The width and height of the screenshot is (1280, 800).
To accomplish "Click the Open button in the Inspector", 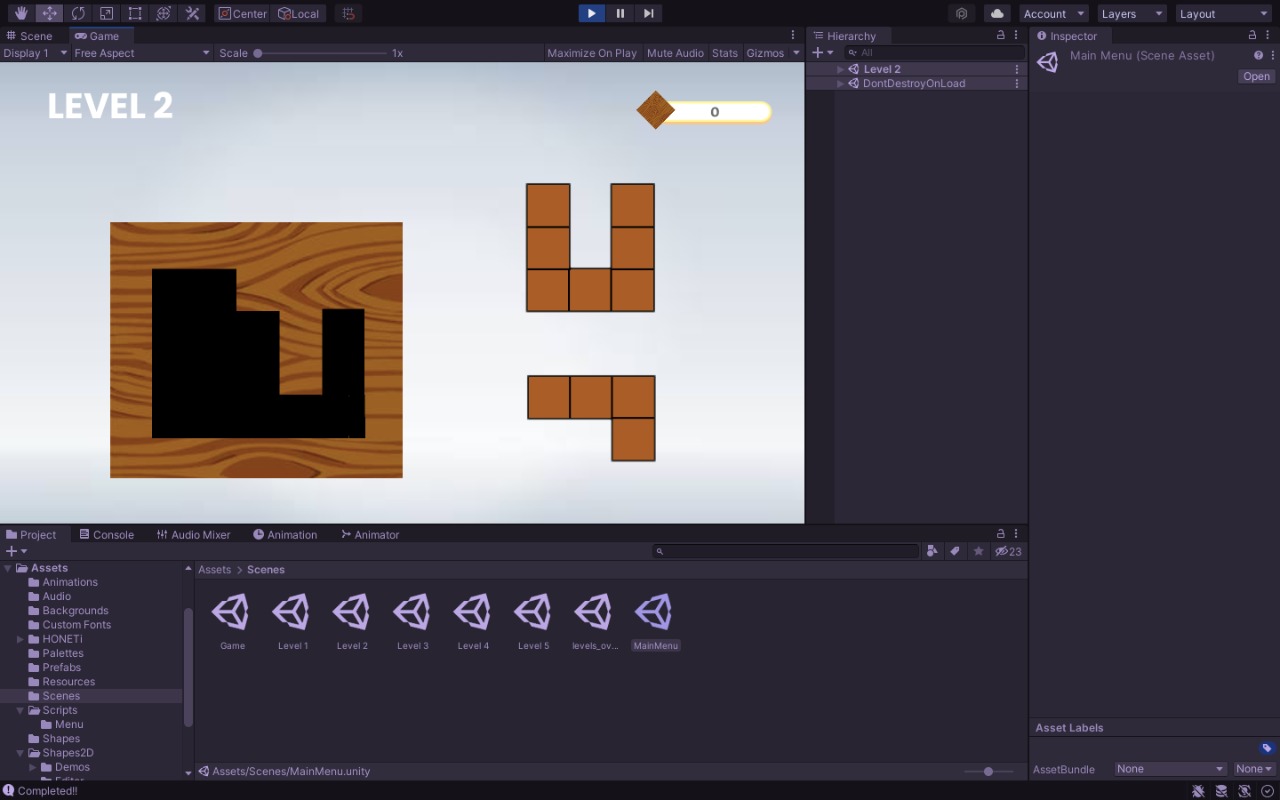I will (x=1256, y=77).
